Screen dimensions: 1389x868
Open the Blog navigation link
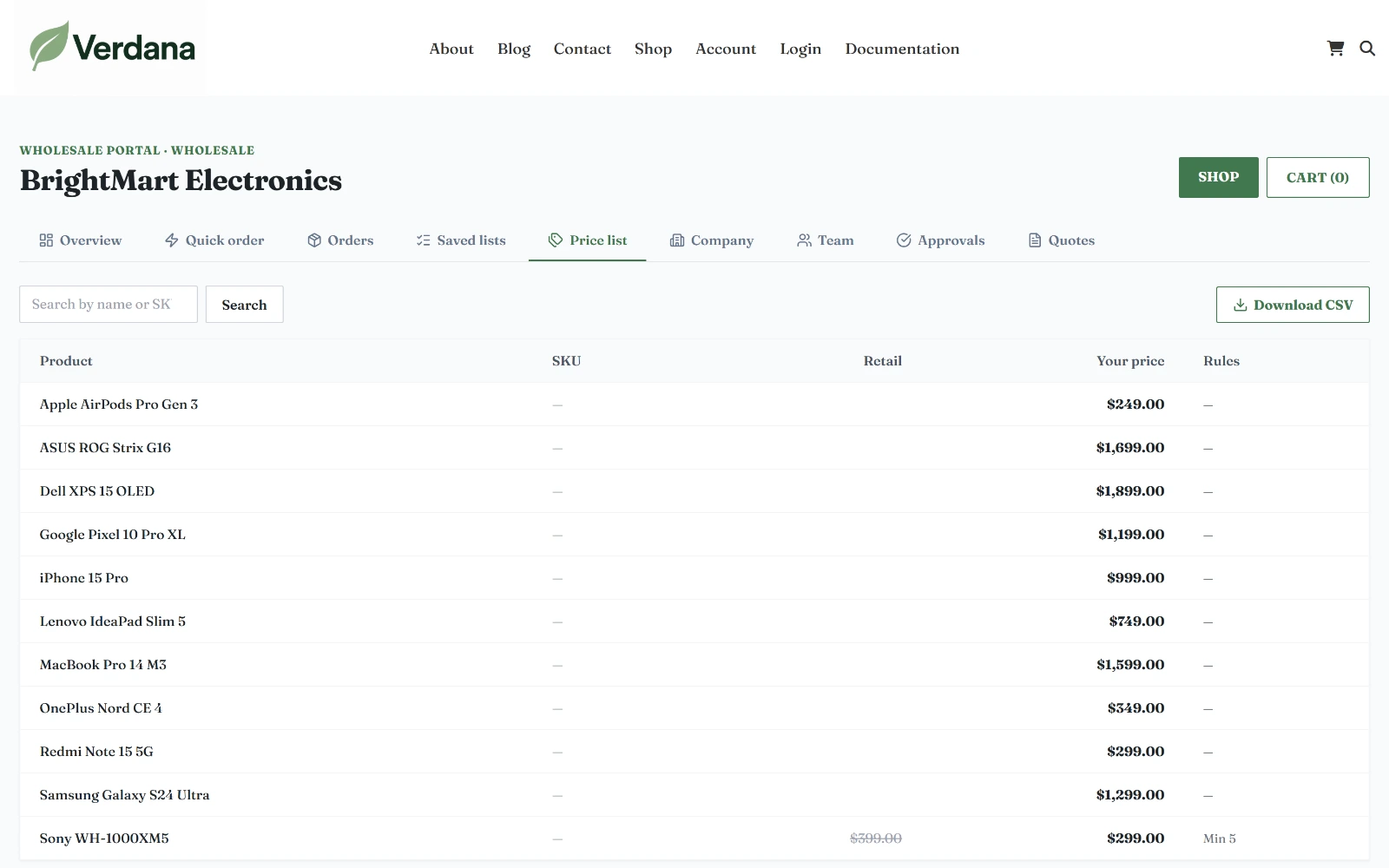(514, 49)
